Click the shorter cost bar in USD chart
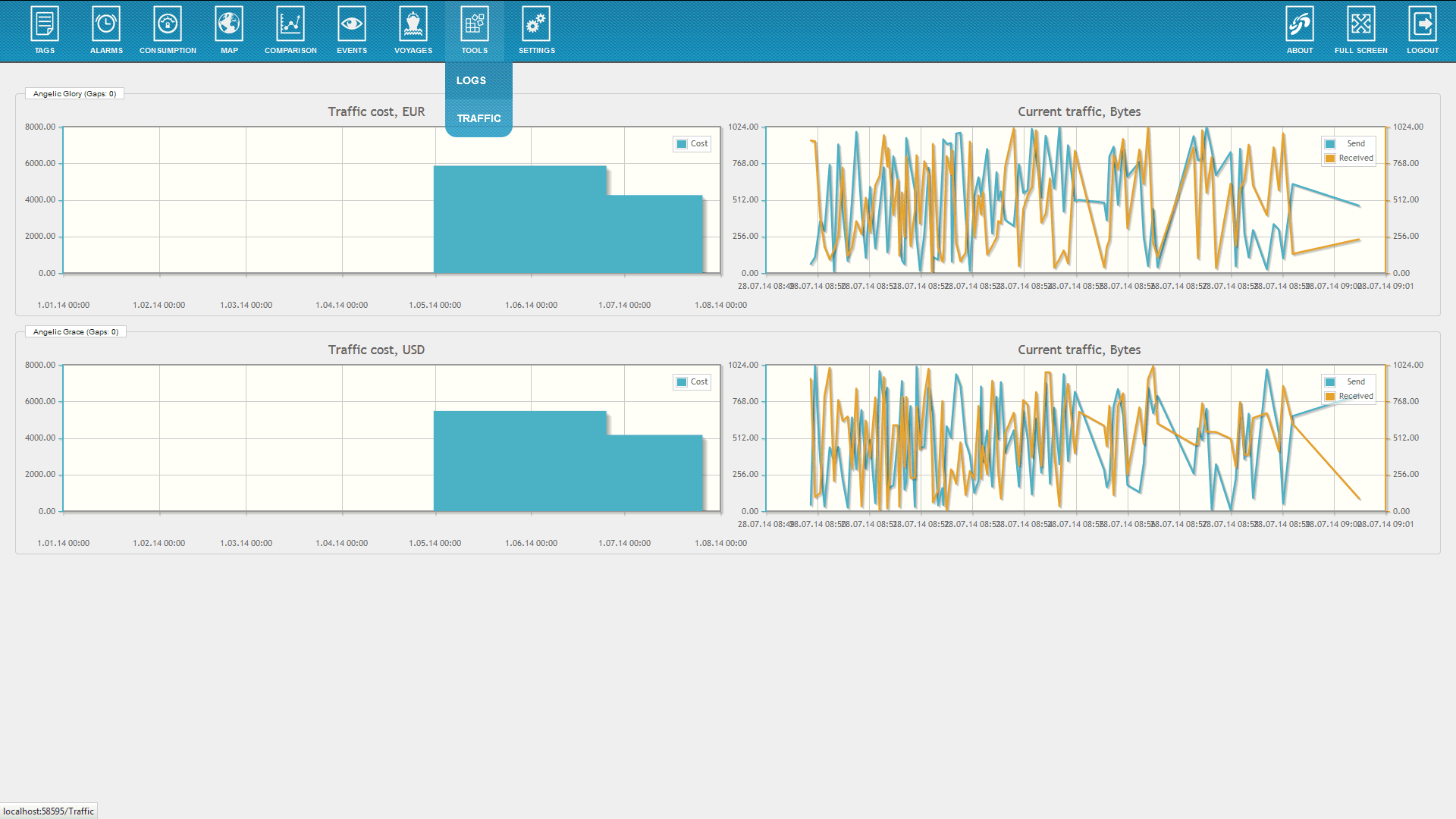 pyautogui.click(x=655, y=473)
